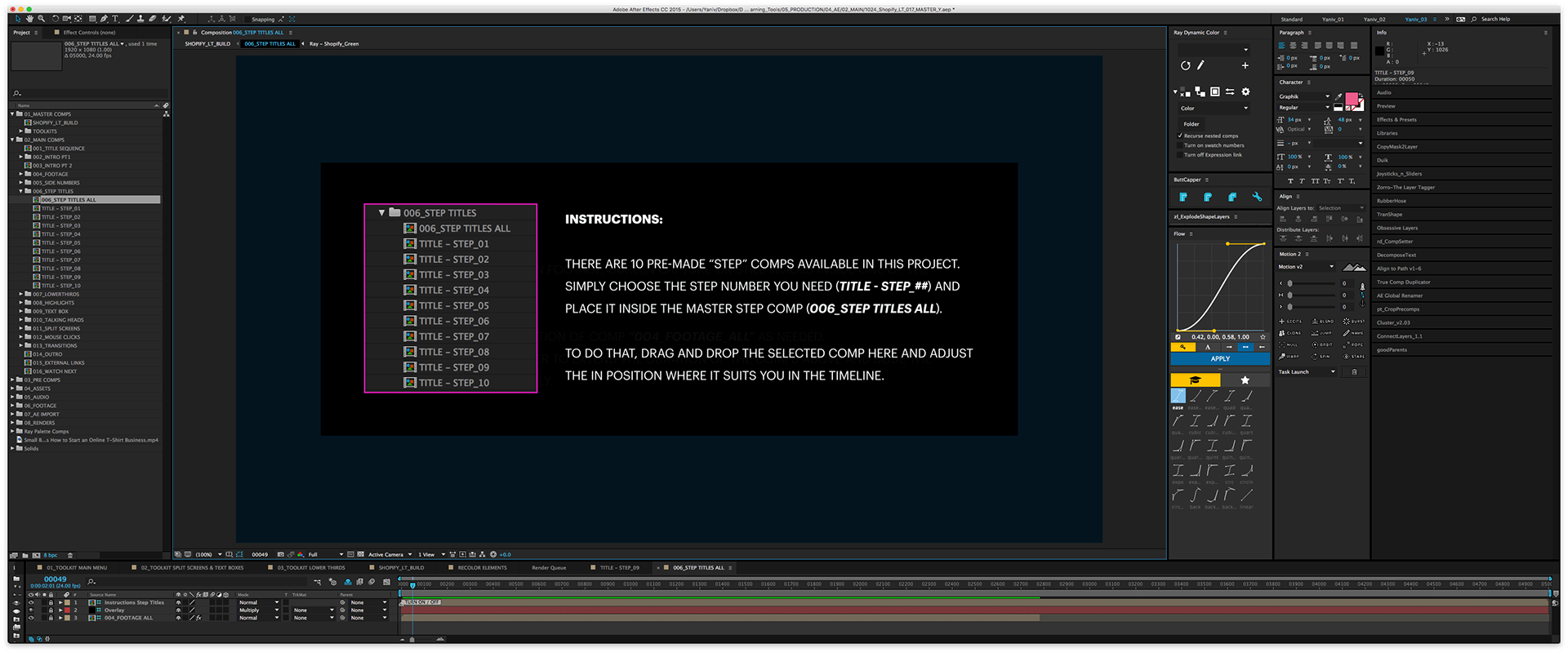The height and width of the screenshot is (653, 1568).
Task: Collapse 006_STEP TITLES folder in Project
Action: coord(21,191)
